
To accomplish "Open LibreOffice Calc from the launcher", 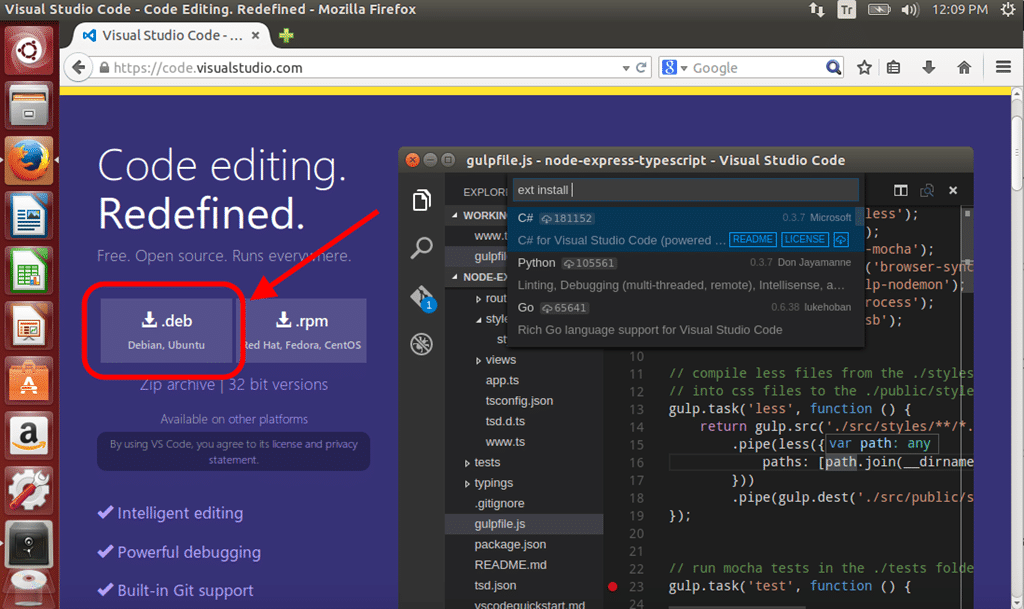I will 28,270.
